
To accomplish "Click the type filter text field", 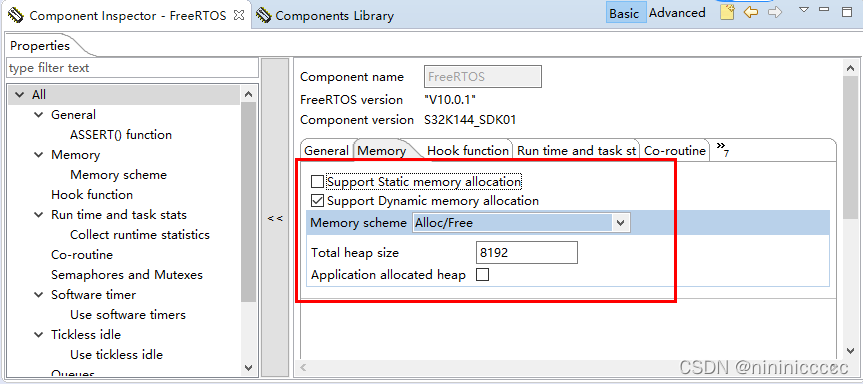I will pyautogui.click(x=133, y=68).
